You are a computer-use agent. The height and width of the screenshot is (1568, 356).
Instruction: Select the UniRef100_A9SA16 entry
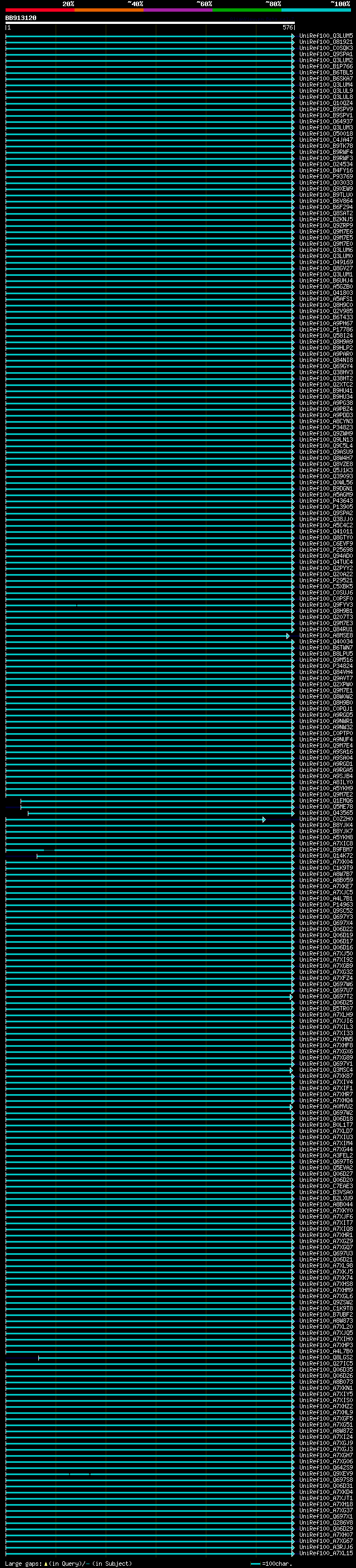point(326,752)
